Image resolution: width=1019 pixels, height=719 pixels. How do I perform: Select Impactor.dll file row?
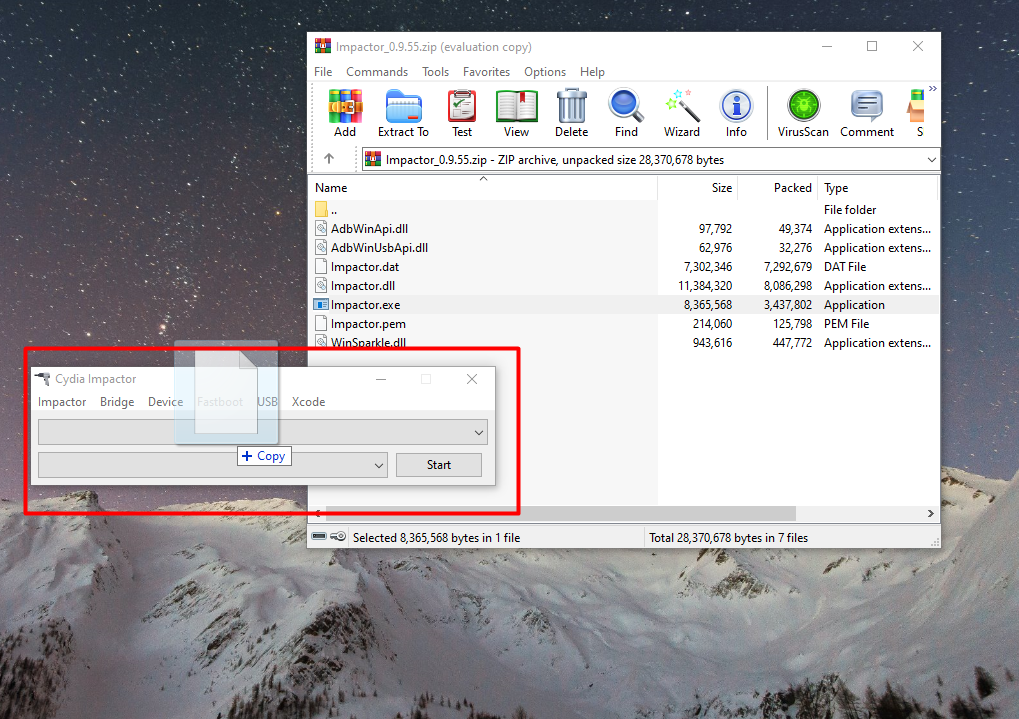[x=624, y=286]
